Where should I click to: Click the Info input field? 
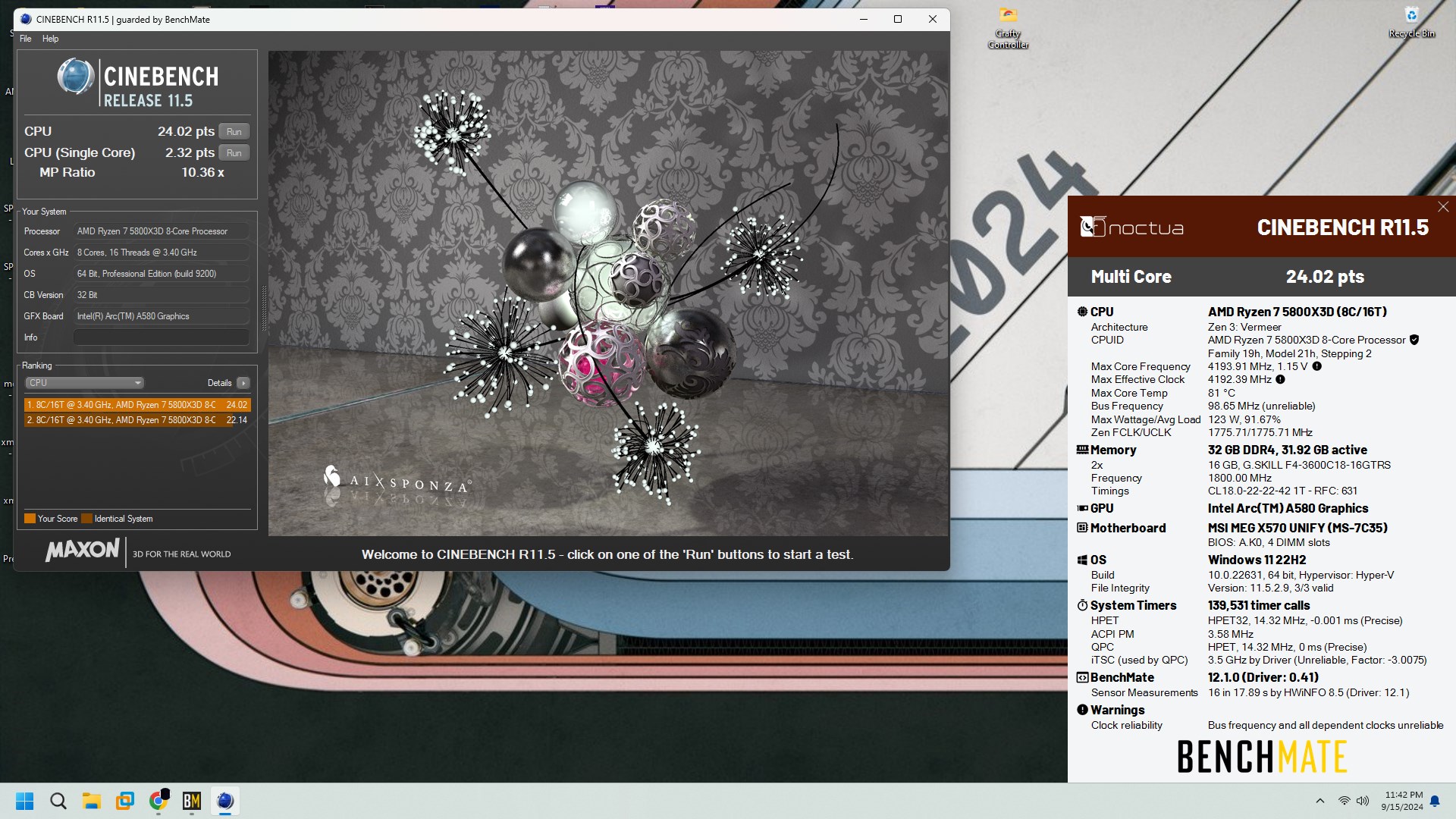tap(161, 337)
